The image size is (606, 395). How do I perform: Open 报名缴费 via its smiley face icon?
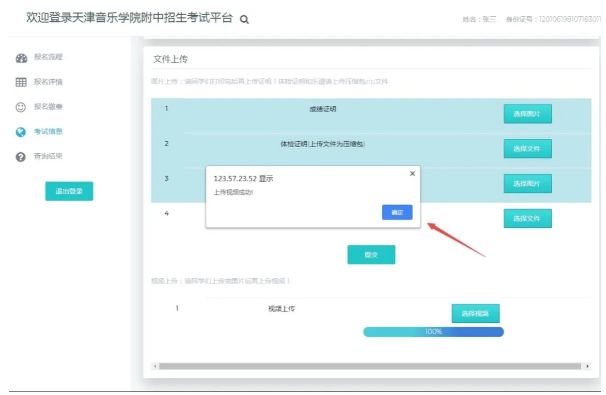pos(20,107)
